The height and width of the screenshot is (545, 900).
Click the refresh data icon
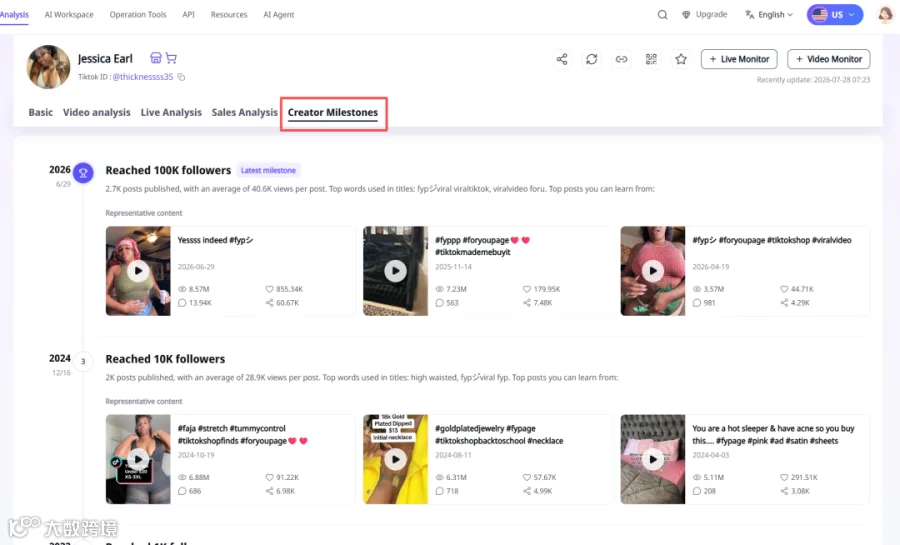tap(592, 59)
